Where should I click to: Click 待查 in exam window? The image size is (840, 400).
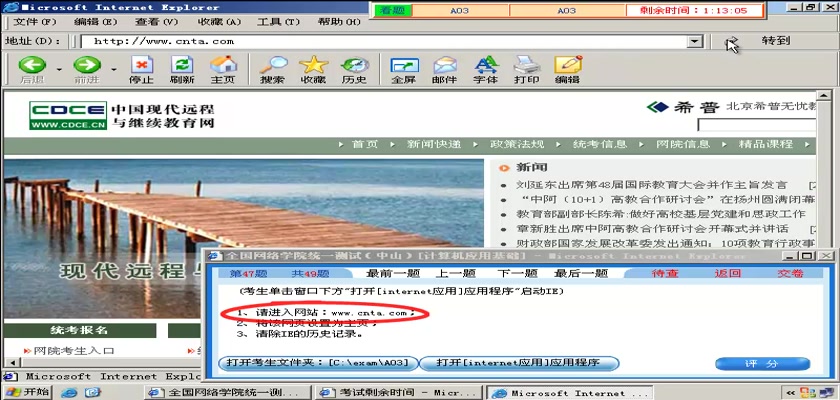tap(665, 274)
